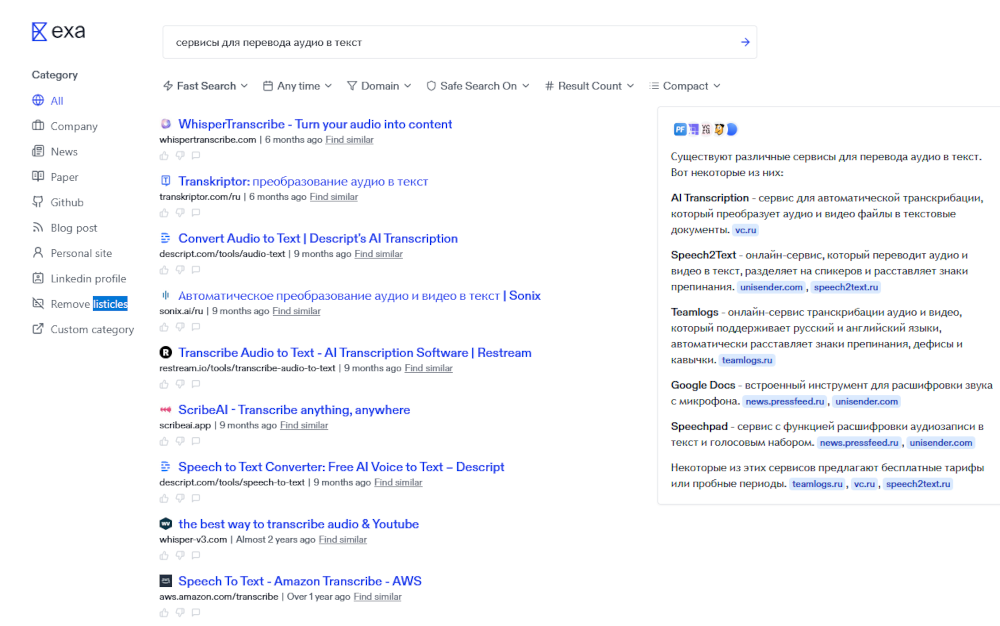The width and height of the screenshot is (1000, 626).
Task: Open the Sonix result link
Action: (359, 296)
